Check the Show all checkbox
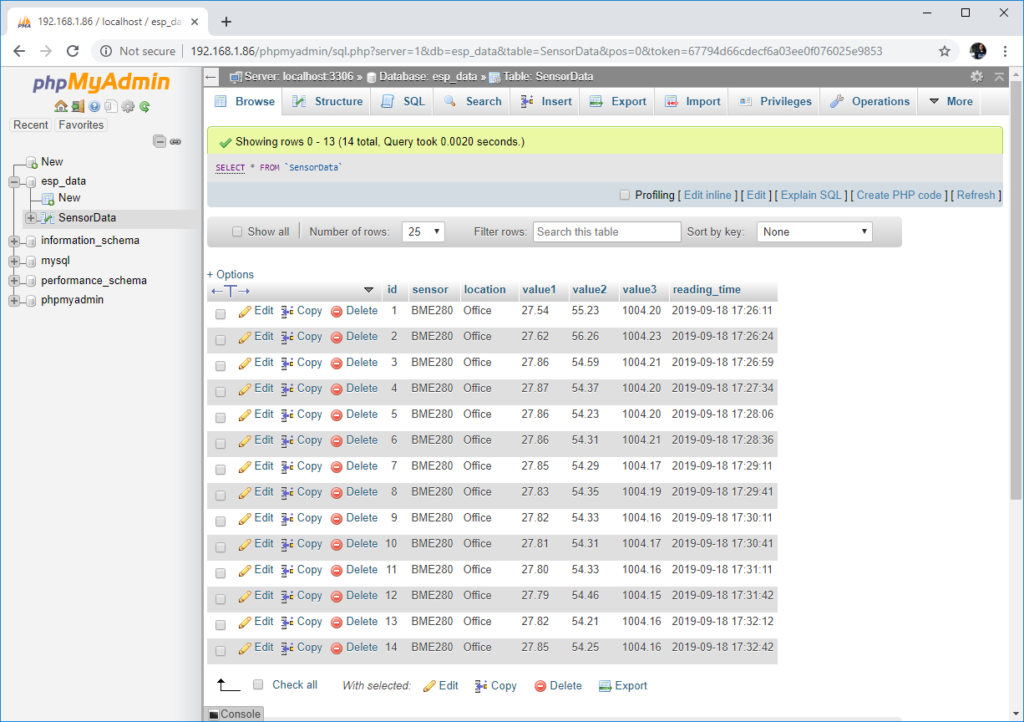 [237, 231]
